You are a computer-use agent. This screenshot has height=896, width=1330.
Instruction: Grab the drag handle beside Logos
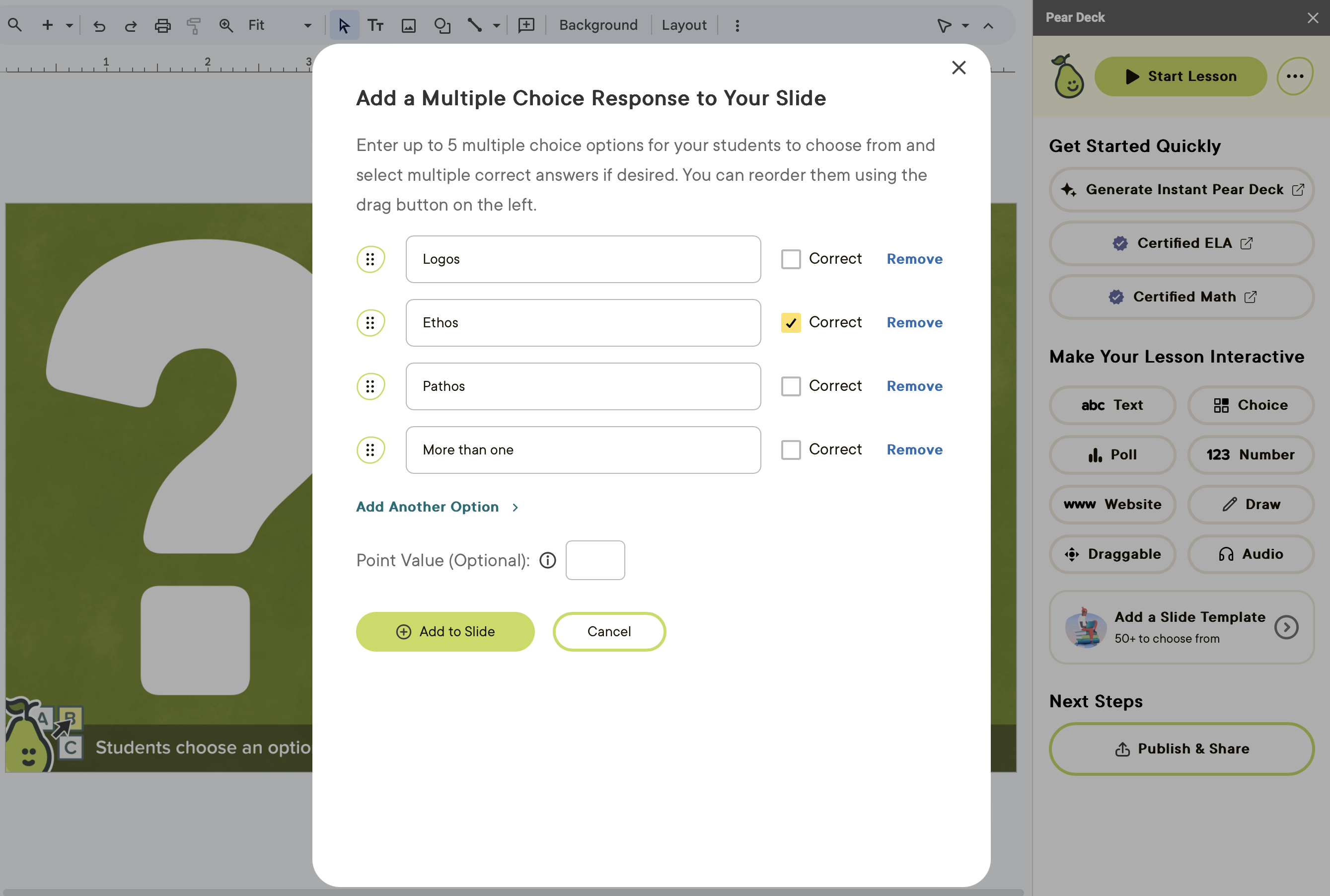[370, 259]
